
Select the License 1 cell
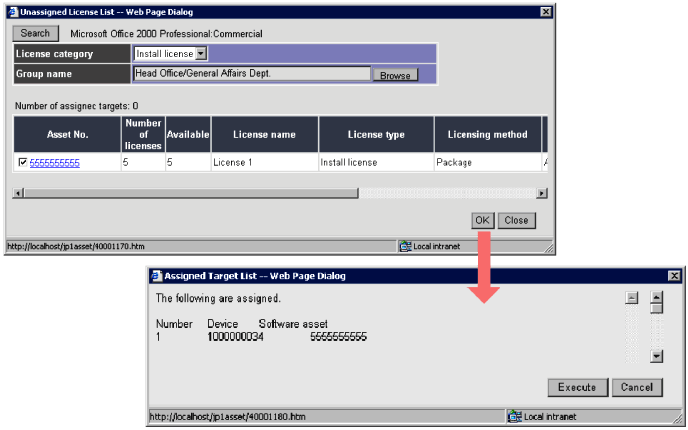(x=265, y=162)
